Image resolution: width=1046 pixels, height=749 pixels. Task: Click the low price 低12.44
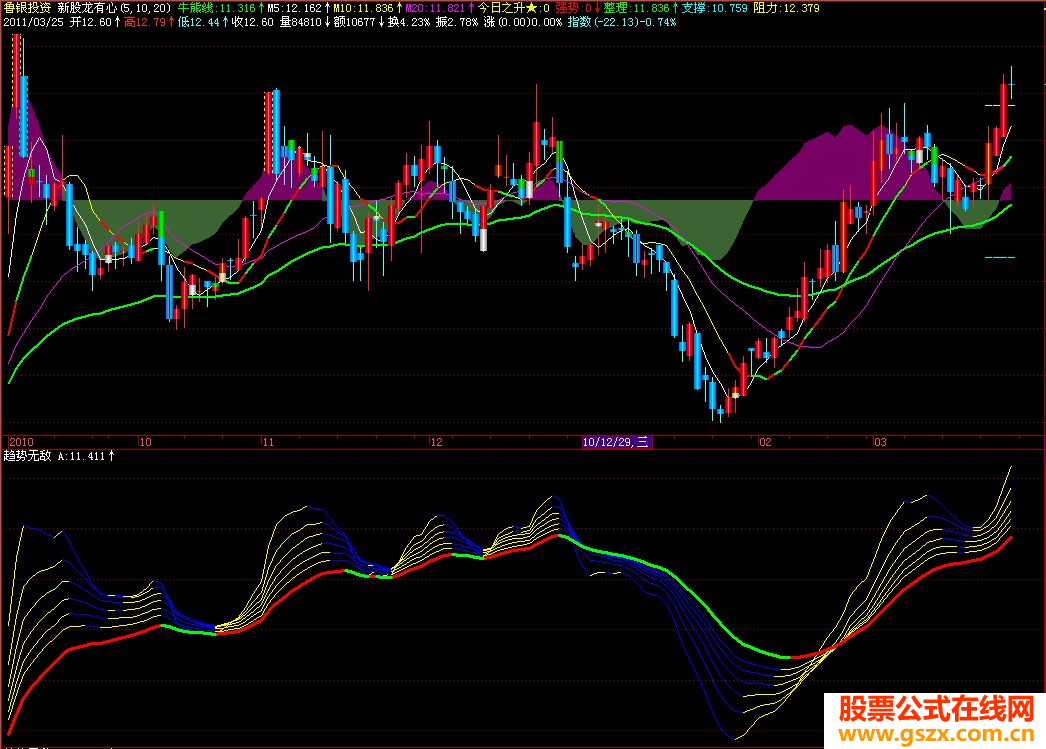pos(199,22)
